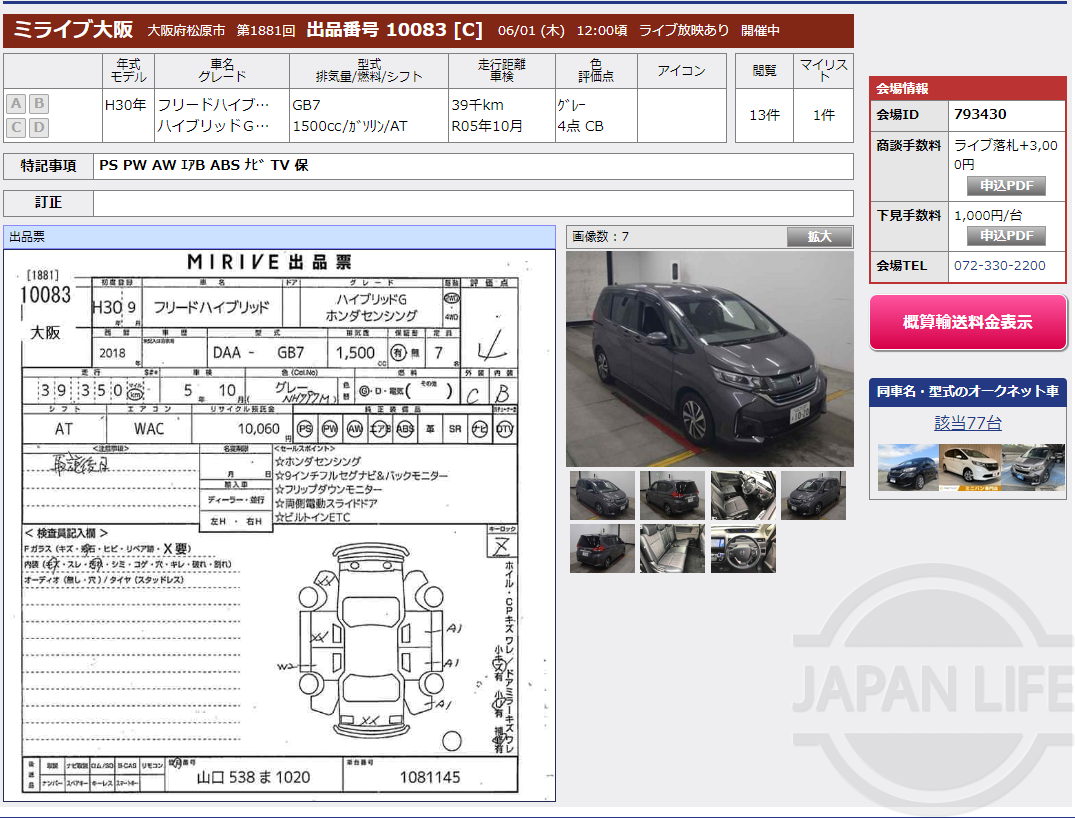Click the A comparison button
The image size is (1075, 818).
pyautogui.click(x=14, y=103)
